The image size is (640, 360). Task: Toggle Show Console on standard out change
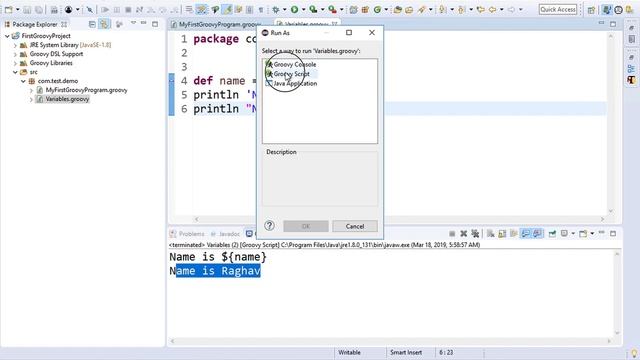(525, 233)
